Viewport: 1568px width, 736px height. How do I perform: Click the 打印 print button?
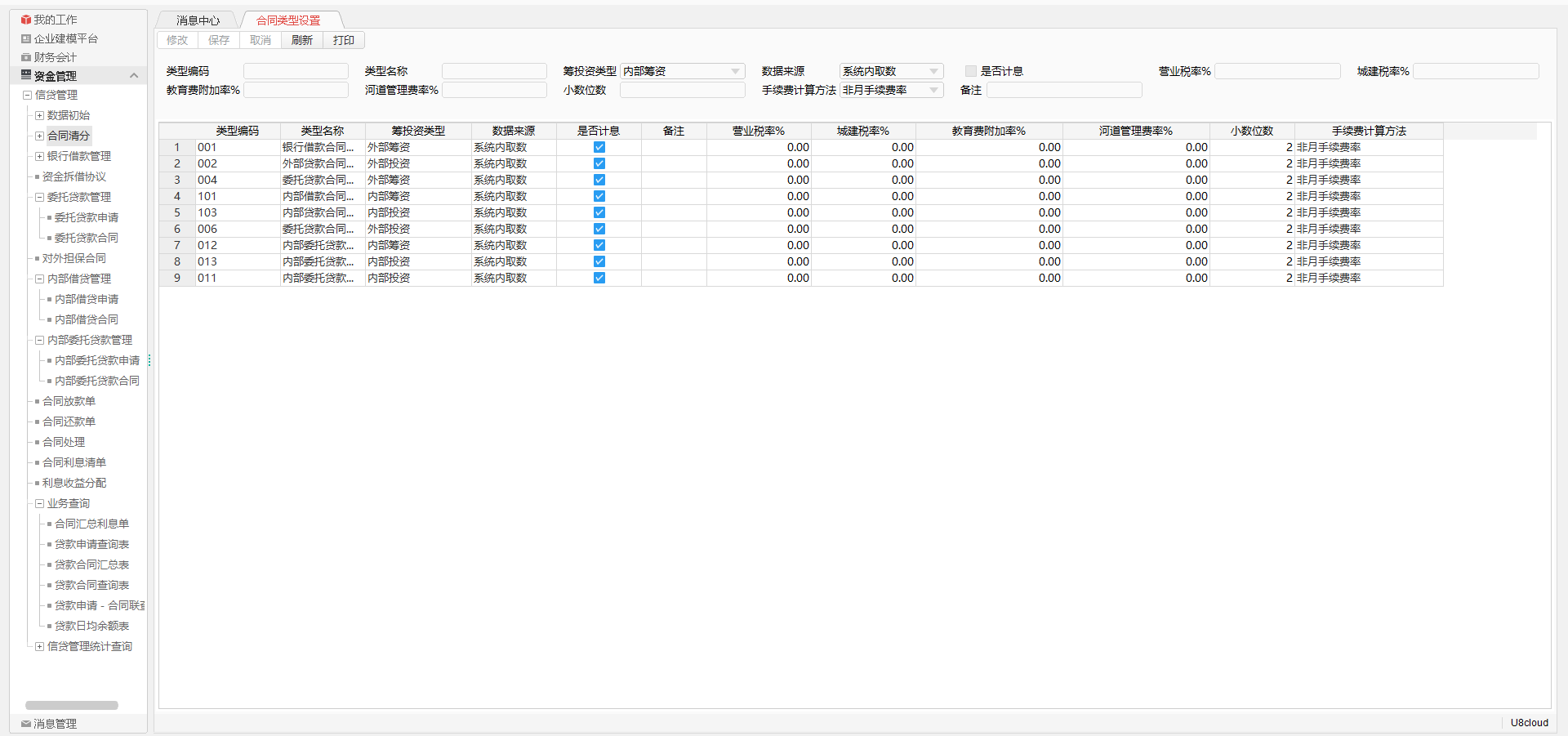pyautogui.click(x=344, y=40)
